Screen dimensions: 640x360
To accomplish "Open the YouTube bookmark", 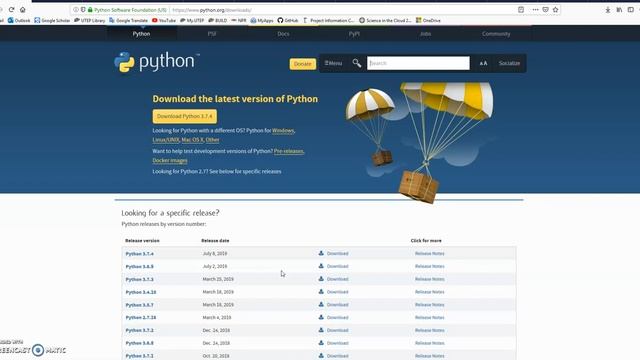I will [x=164, y=20].
